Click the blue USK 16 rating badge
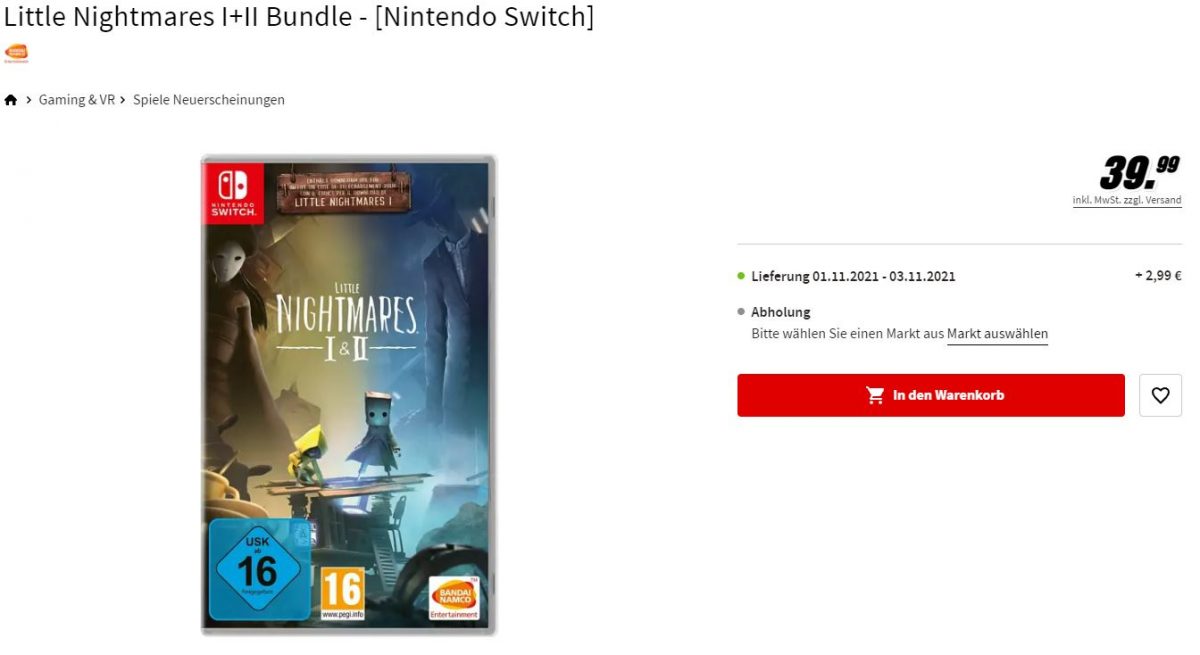Image resolution: width=1200 pixels, height=655 pixels. [258, 569]
